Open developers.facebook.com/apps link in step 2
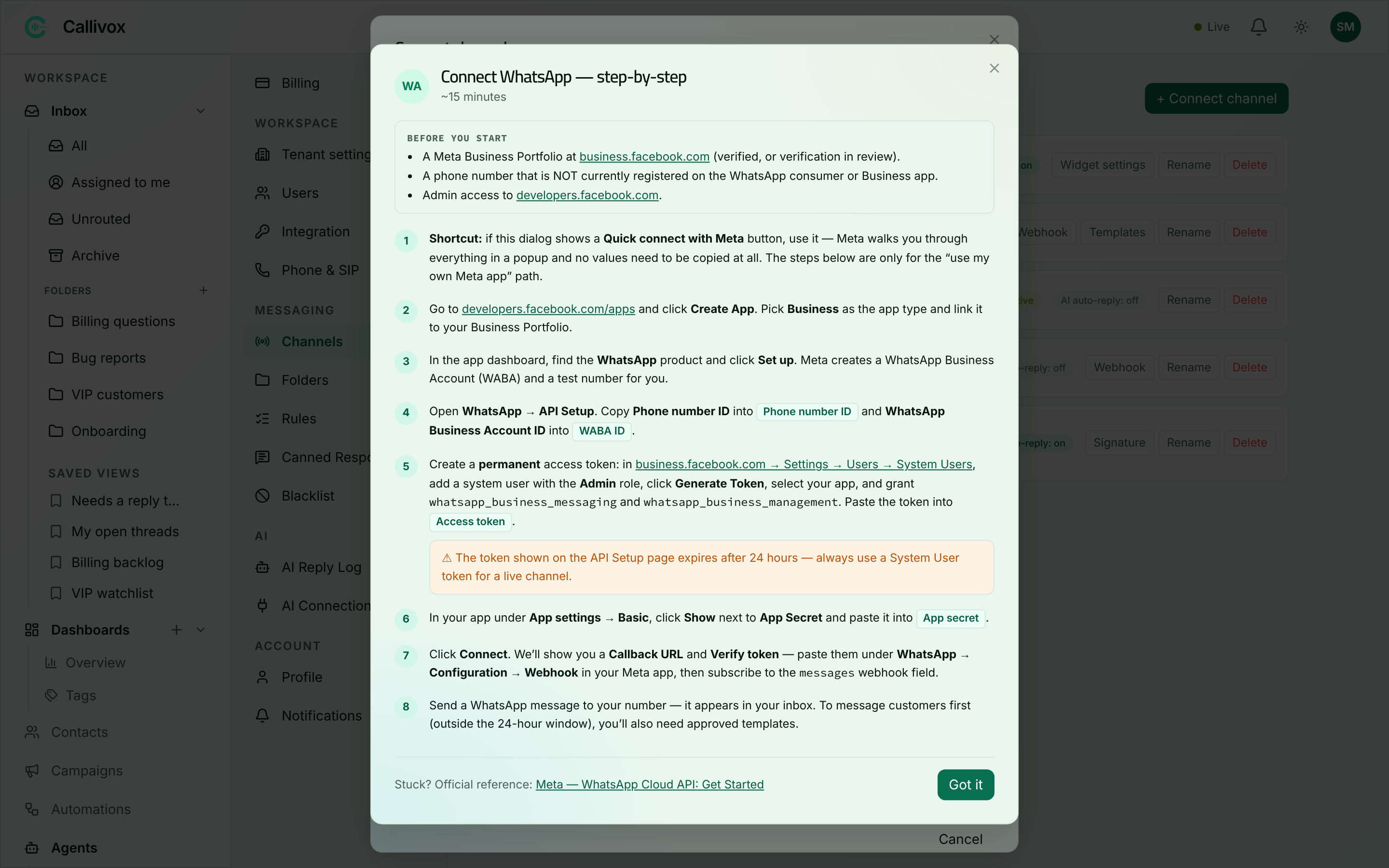The width and height of the screenshot is (1389, 868). point(548,309)
